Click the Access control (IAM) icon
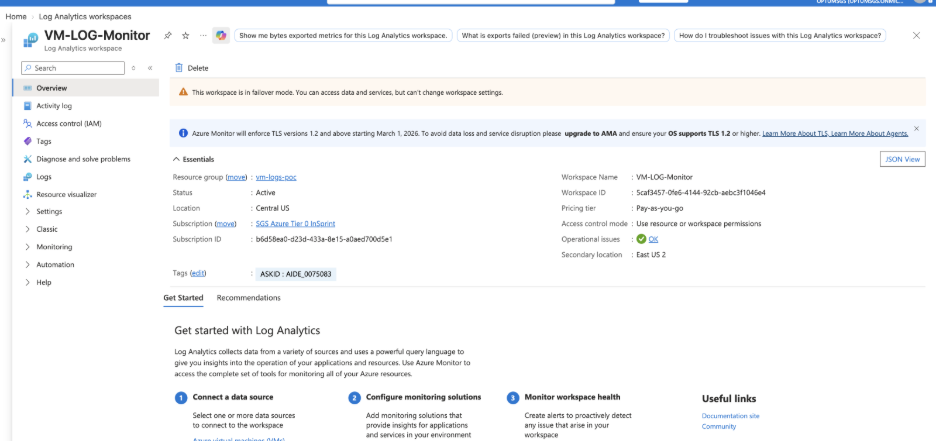936x441 pixels. click(27, 124)
